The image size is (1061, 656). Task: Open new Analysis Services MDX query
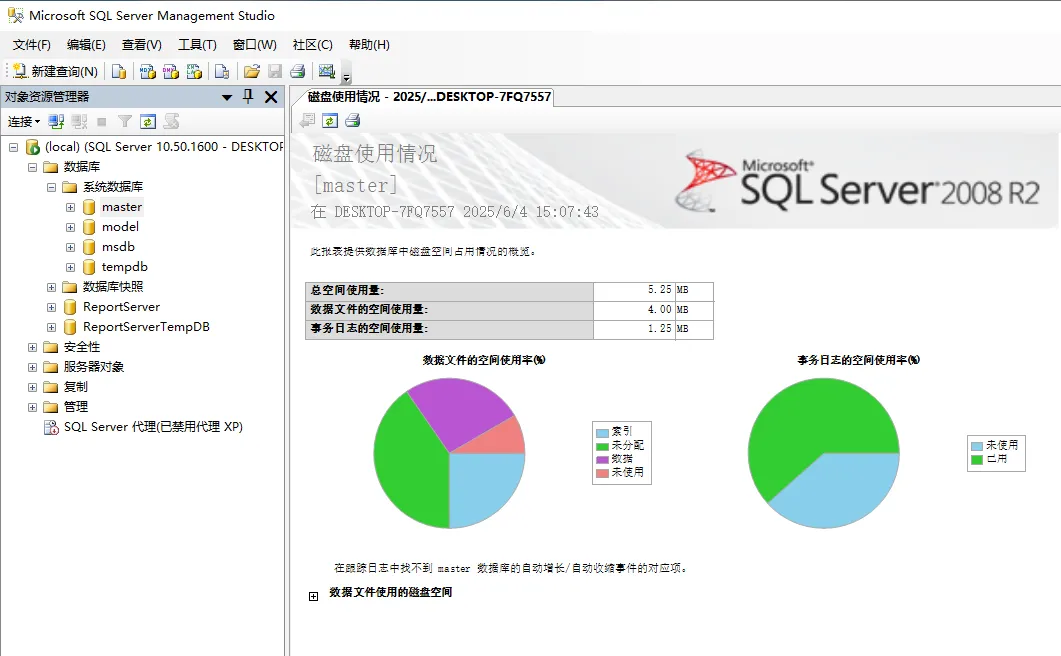coord(148,71)
